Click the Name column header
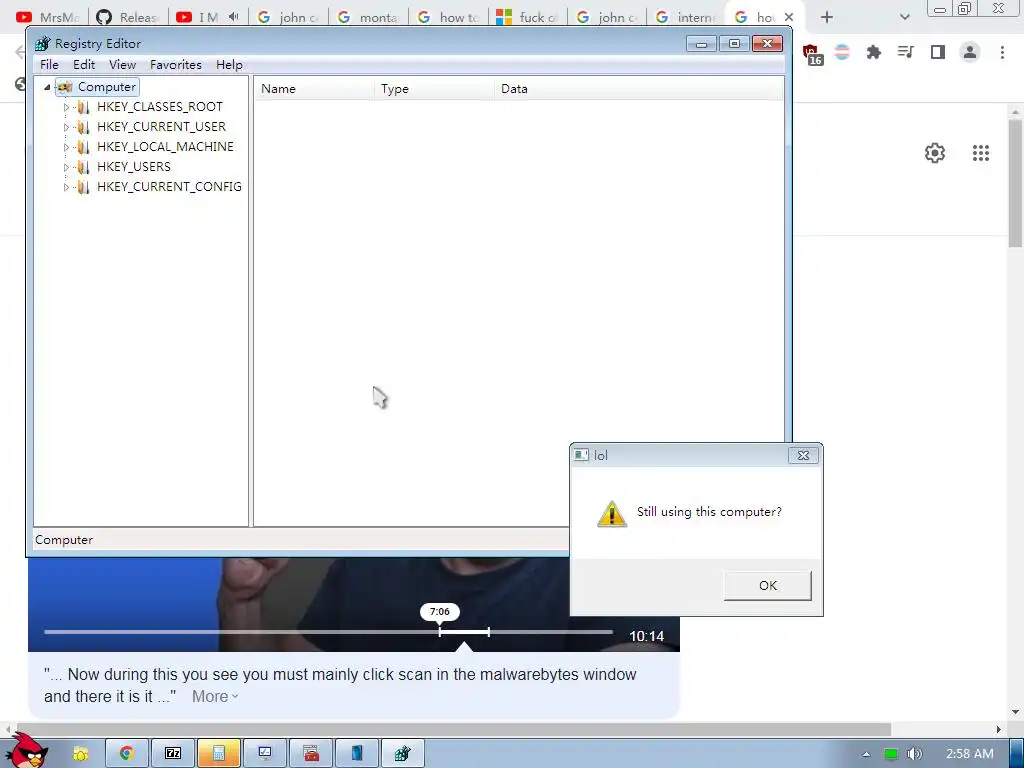Image resolution: width=1024 pixels, height=768 pixels. [315, 89]
